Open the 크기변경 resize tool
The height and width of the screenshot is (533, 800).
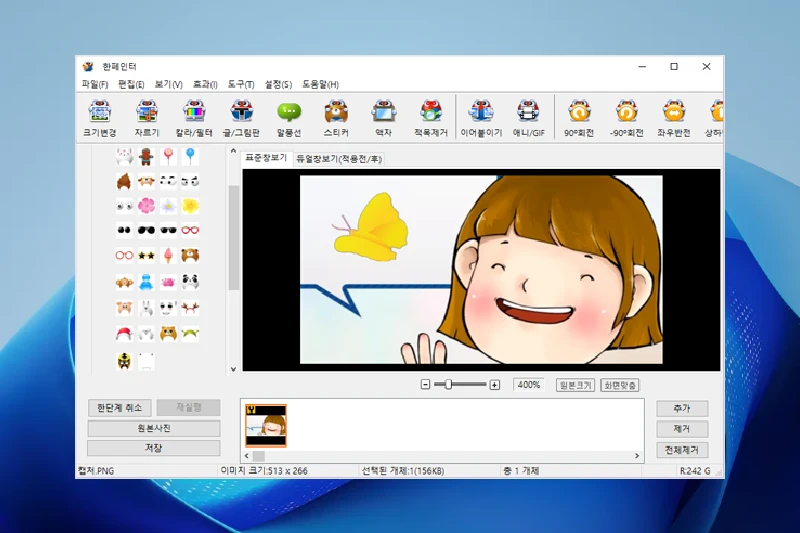pos(99,118)
